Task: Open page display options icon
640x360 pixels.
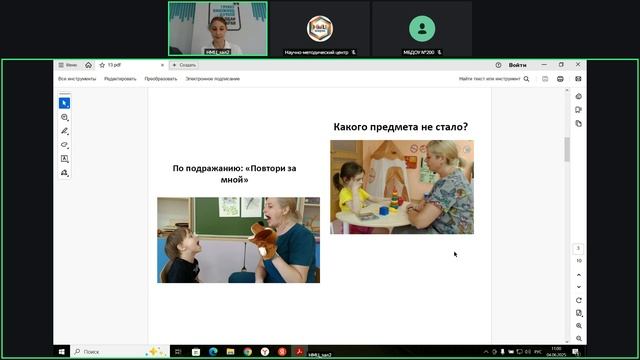Action: pos(579,313)
